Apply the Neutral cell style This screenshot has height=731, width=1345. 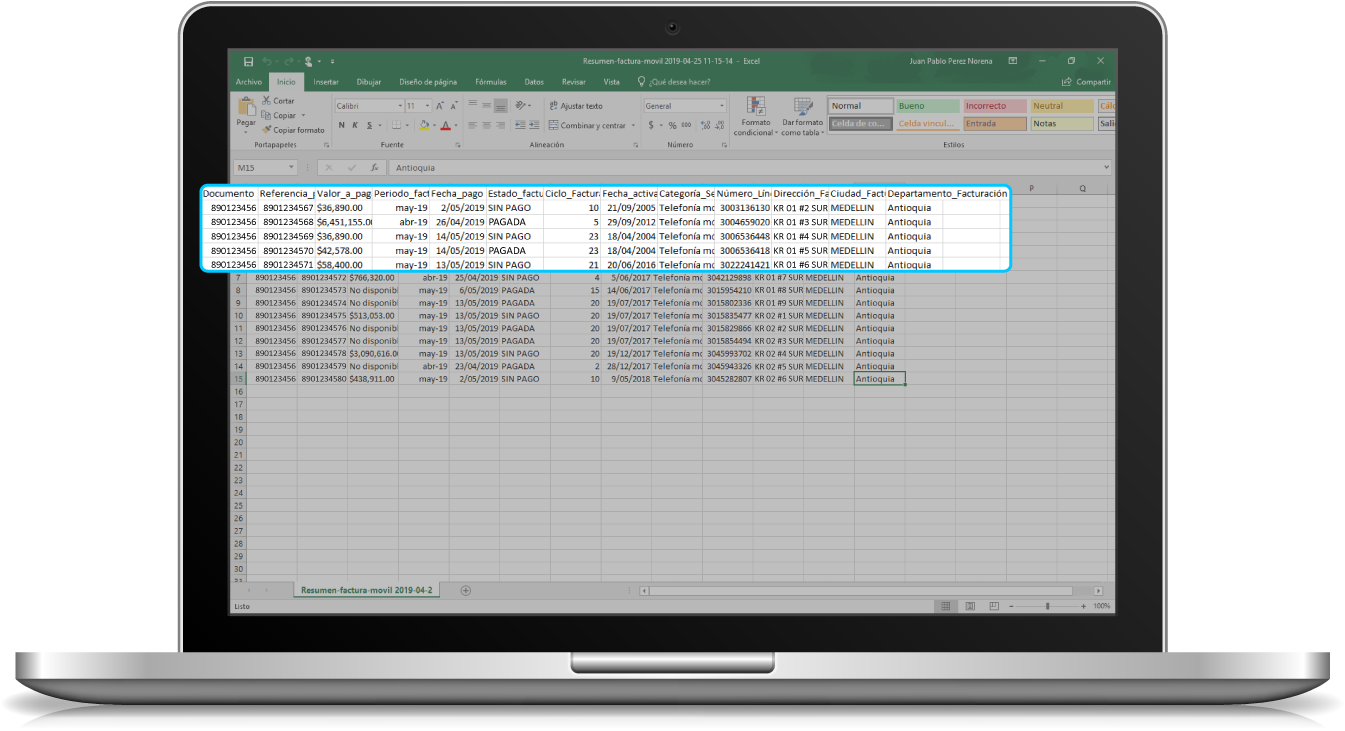[1062, 105]
